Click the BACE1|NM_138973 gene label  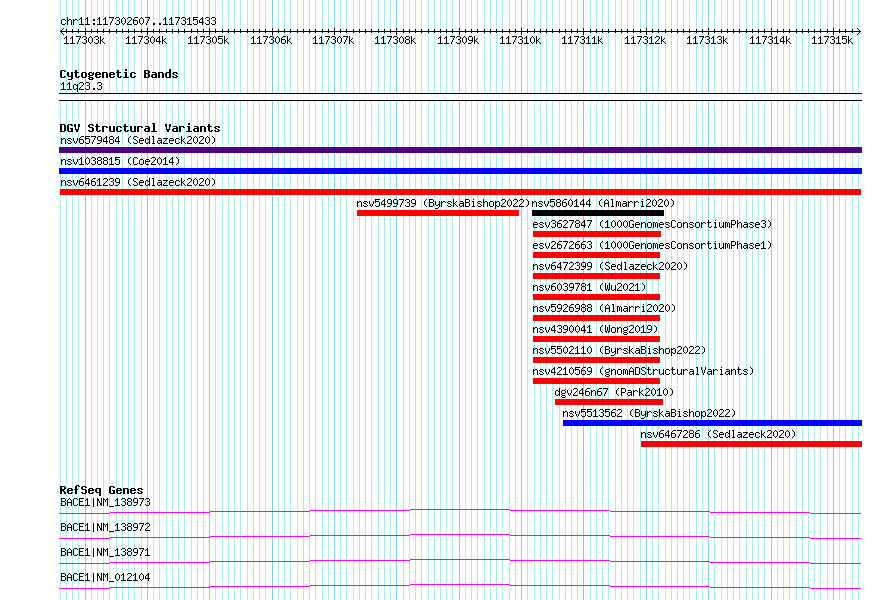(105, 502)
